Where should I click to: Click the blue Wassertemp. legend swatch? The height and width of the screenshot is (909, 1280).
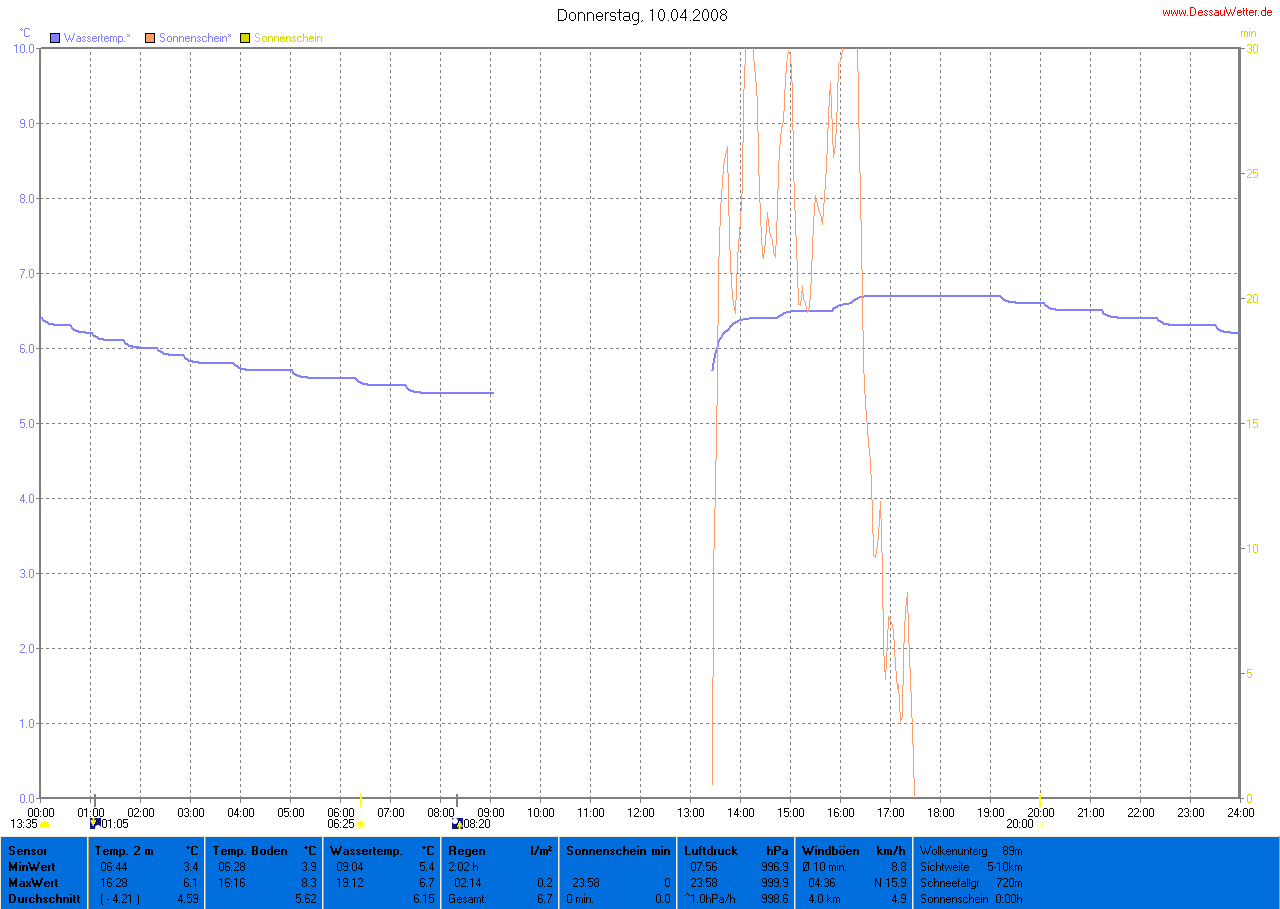pyautogui.click(x=55, y=38)
